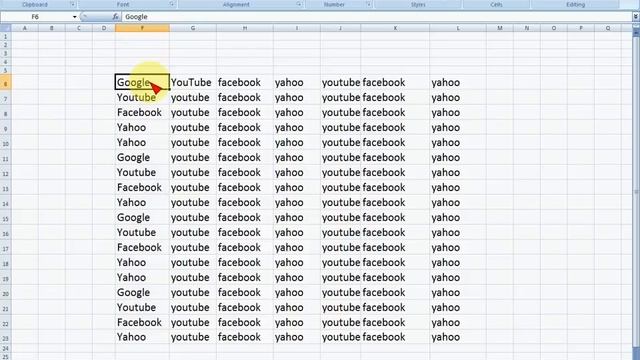Click cell F9 containing Yahoo
The height and width of the screenshot is (360, 640).
tap(142, 127)
